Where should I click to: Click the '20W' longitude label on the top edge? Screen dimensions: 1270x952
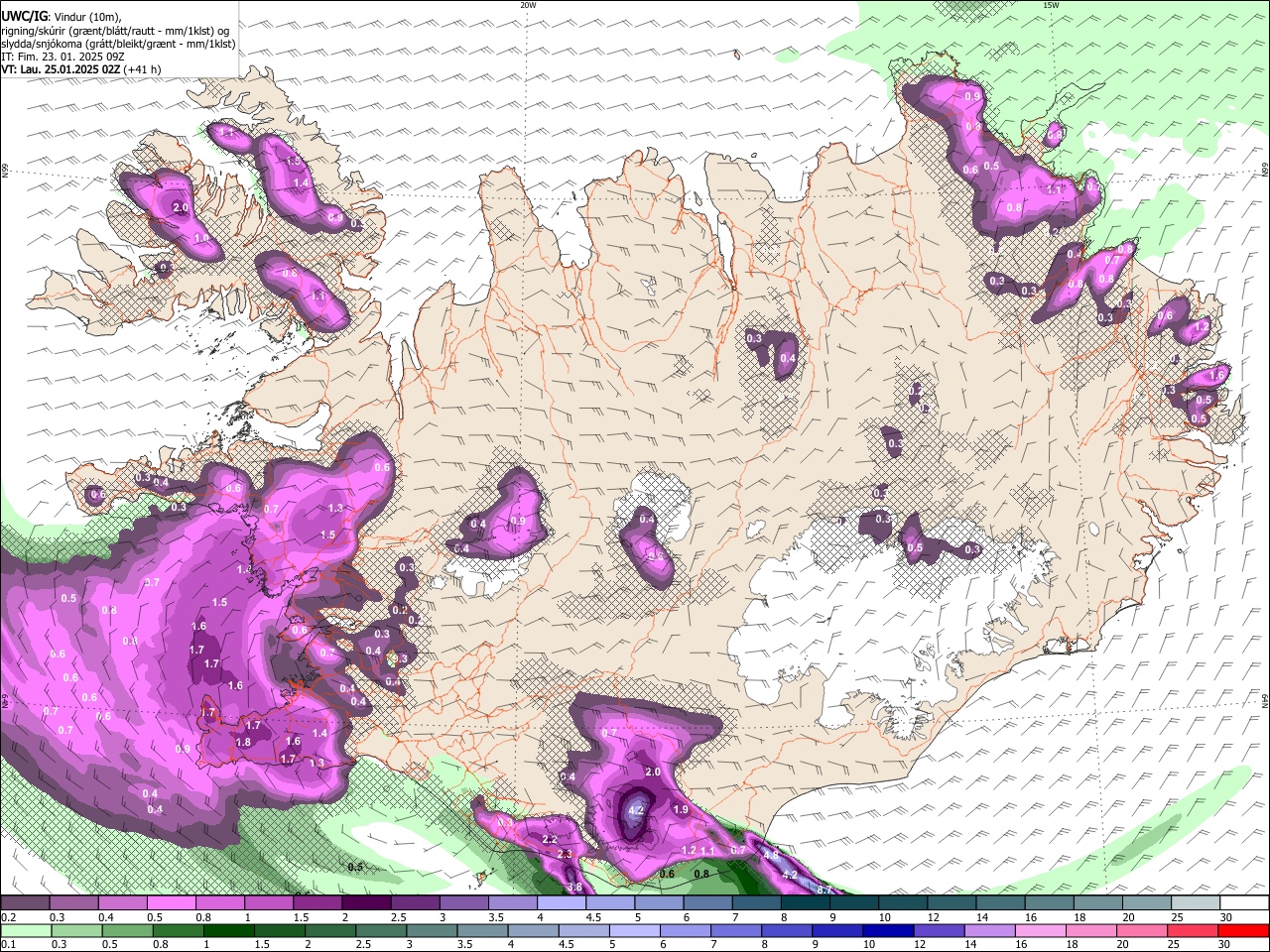528,5
